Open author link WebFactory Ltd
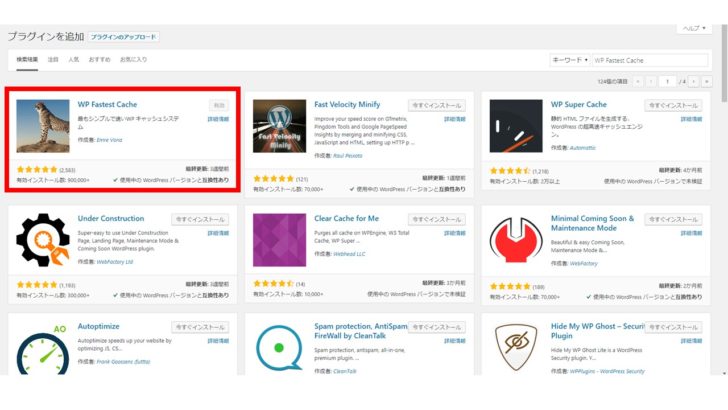This screenshot has width=728, height=410. [x=115, y=262]
